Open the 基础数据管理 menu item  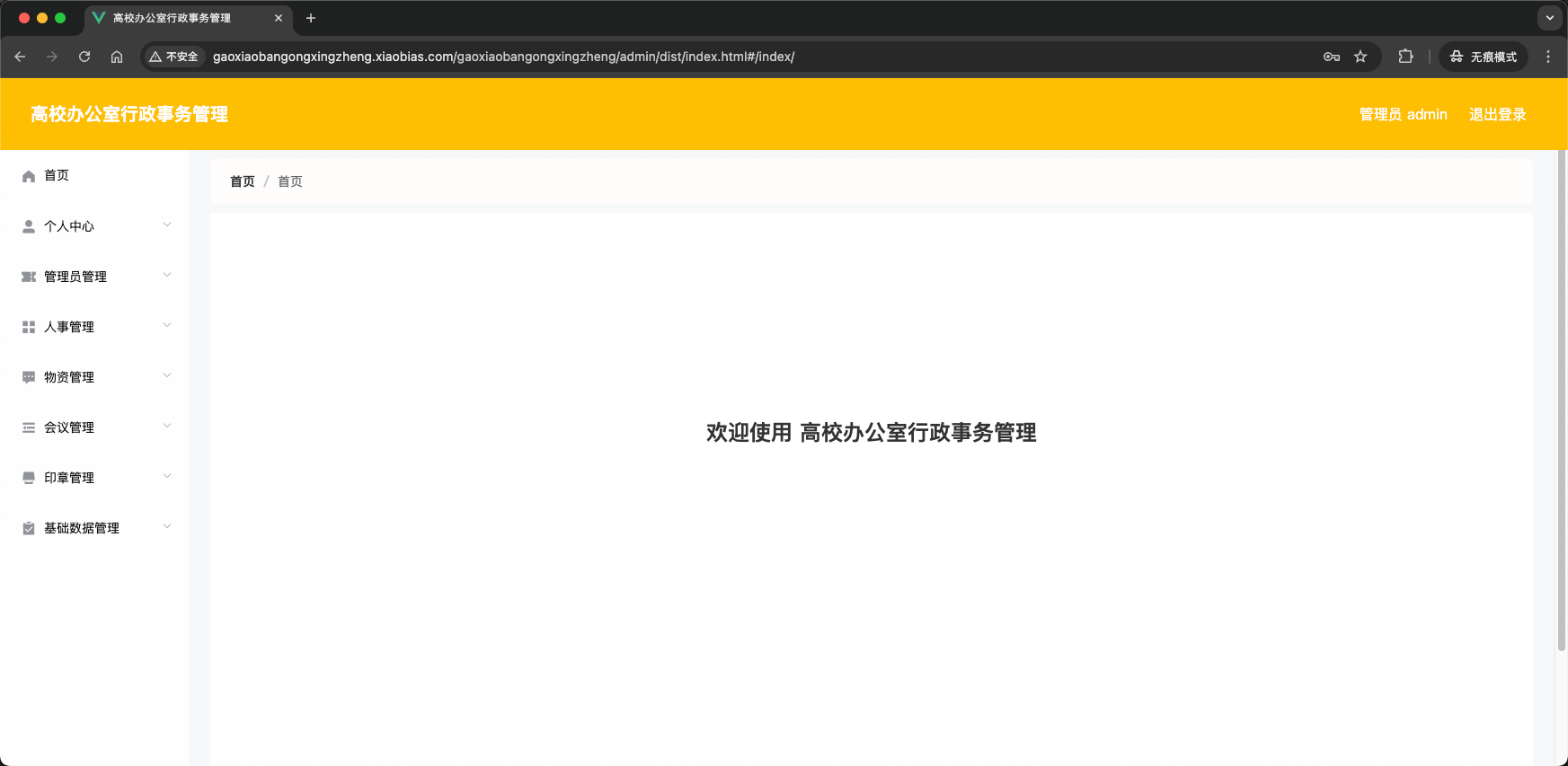tap(94, 528)
